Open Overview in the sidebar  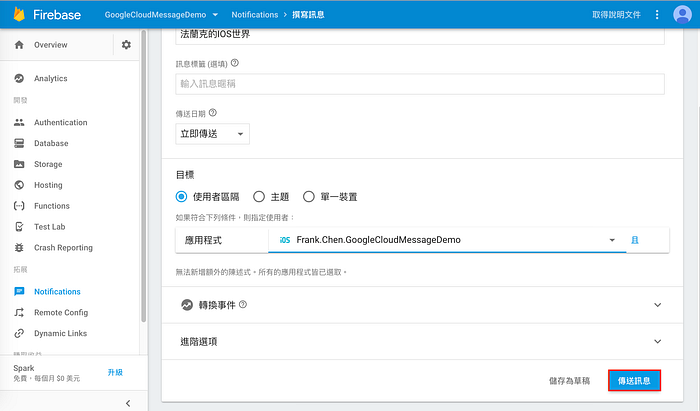pyautogui.click(x=50, y=45)
